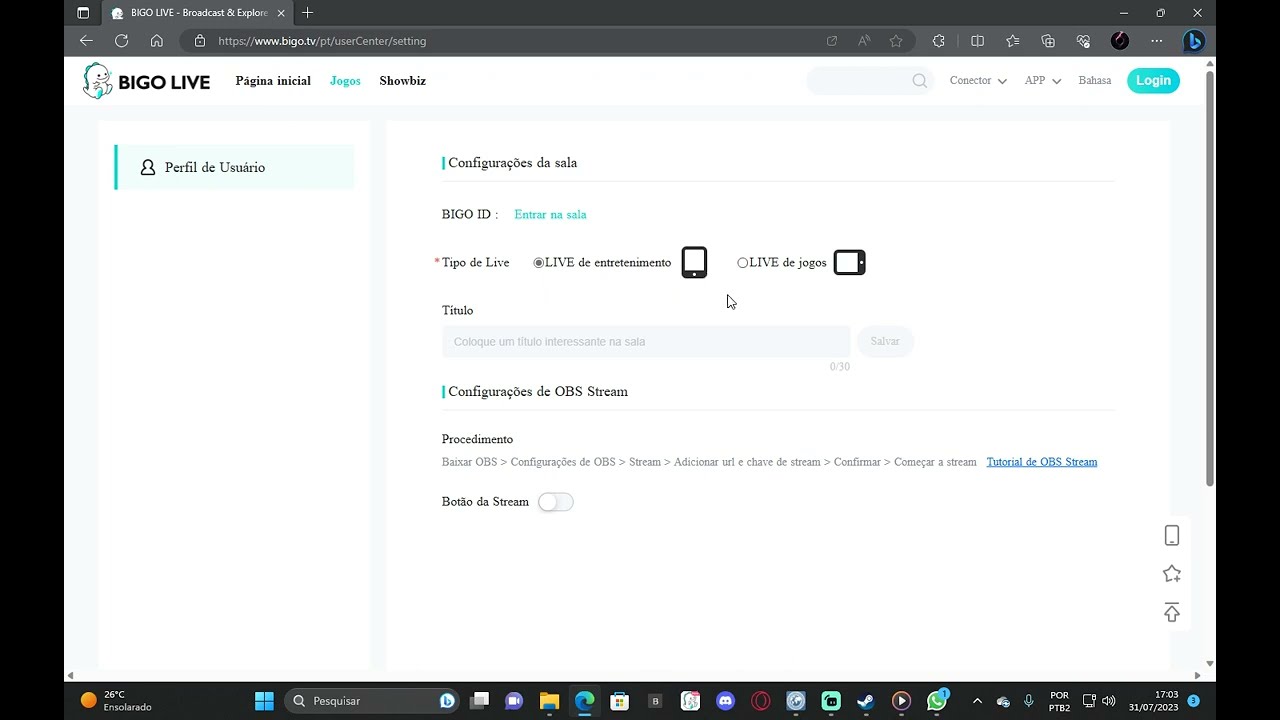
Task: Click the BIGO LIVE logo
Action: [146, 81]
